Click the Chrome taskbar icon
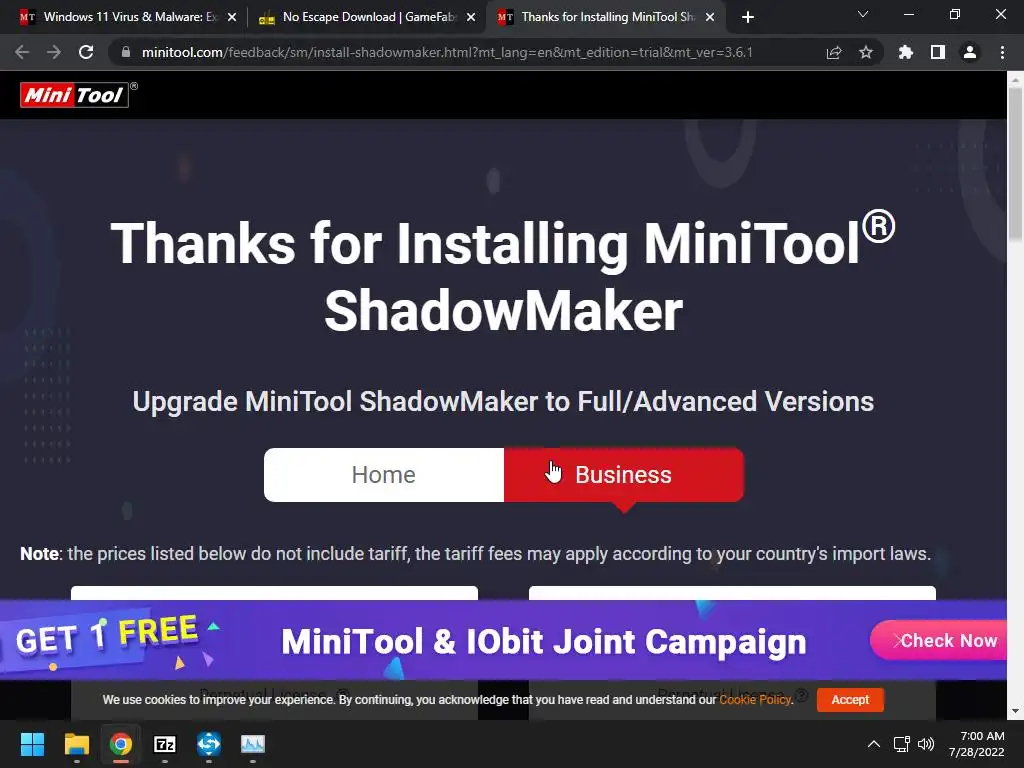 point(121,744)
